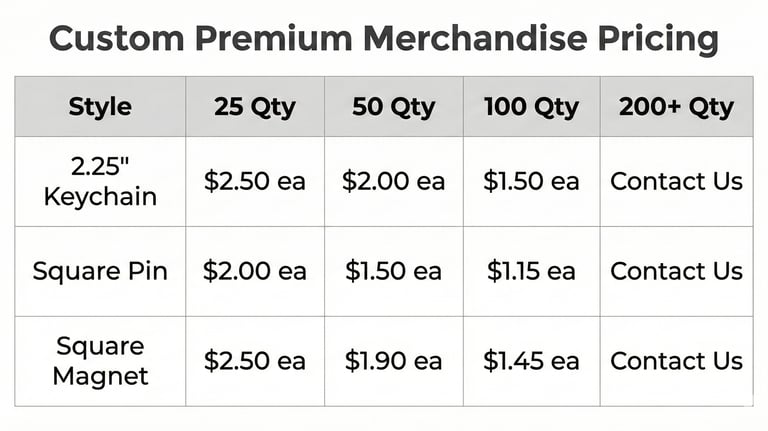The width and height of the screenshot is (768, 431).
Task: Click Square Pin 50 Qty price $1.50
Action: (393, 271)
